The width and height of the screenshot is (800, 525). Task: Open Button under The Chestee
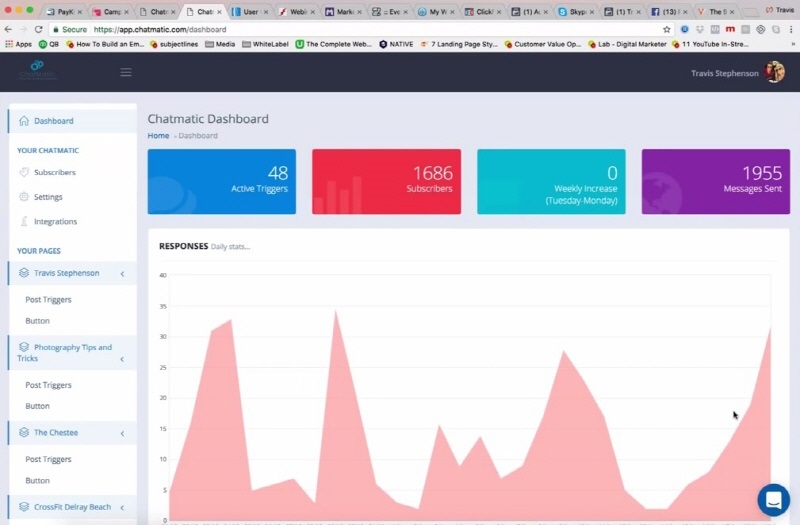point(38,481)
